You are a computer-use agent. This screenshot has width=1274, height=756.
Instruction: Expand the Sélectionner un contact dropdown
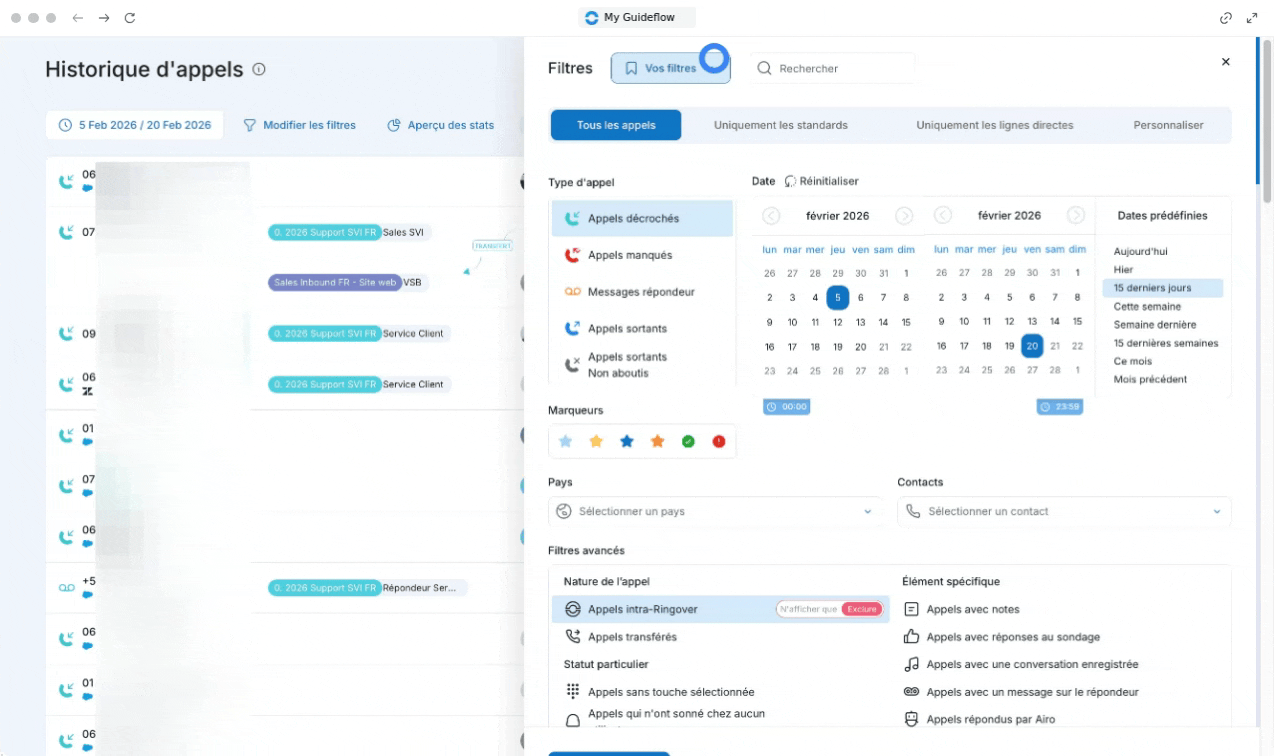pyautogui.click(x=1063, y=511)
